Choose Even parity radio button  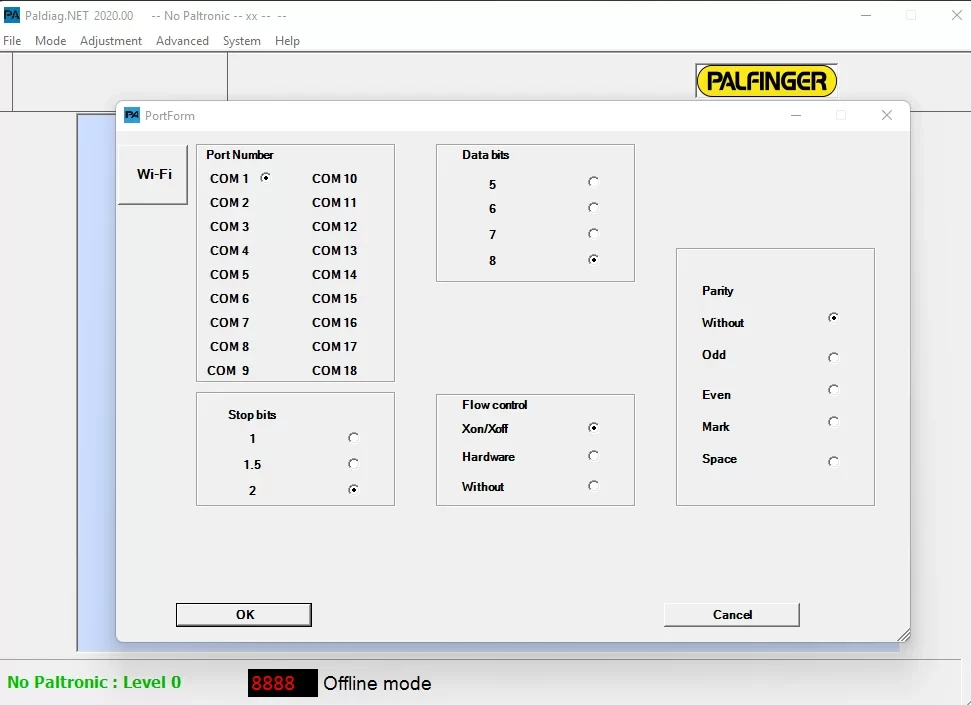(833, 390)
